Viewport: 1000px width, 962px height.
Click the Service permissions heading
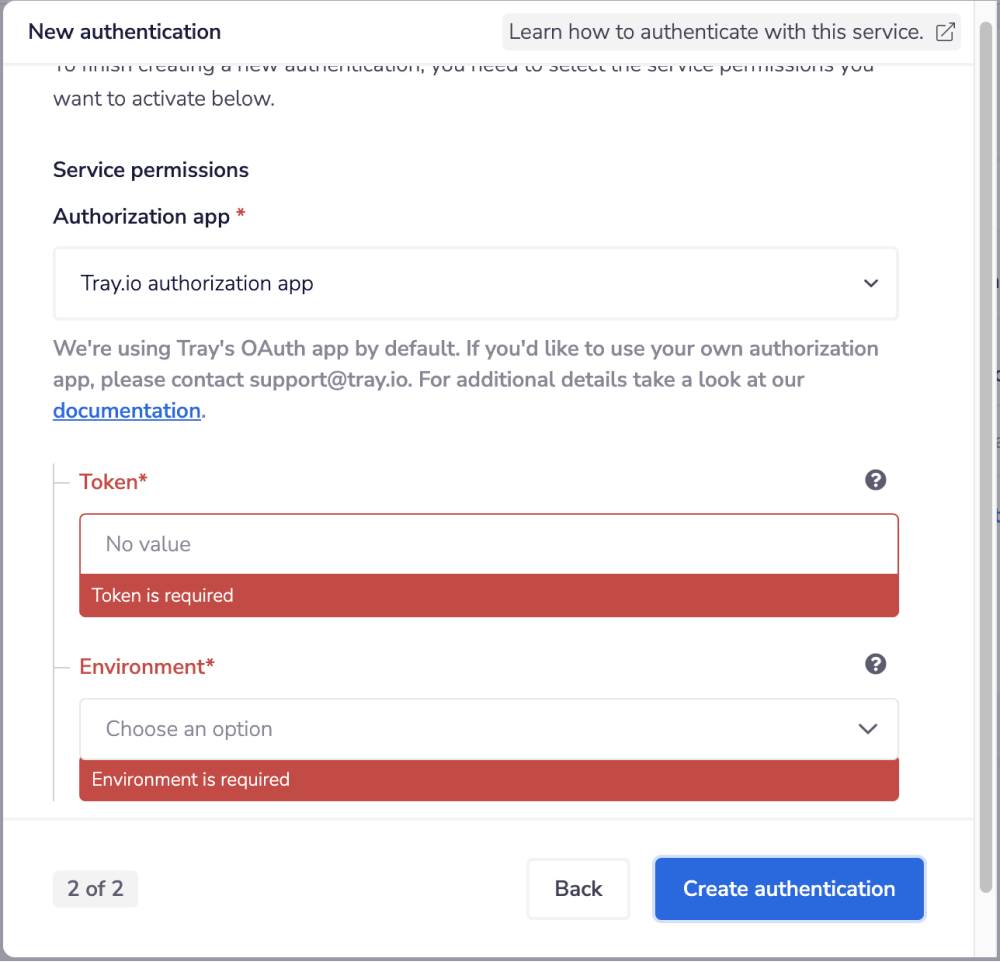click(x=150, y=170)
